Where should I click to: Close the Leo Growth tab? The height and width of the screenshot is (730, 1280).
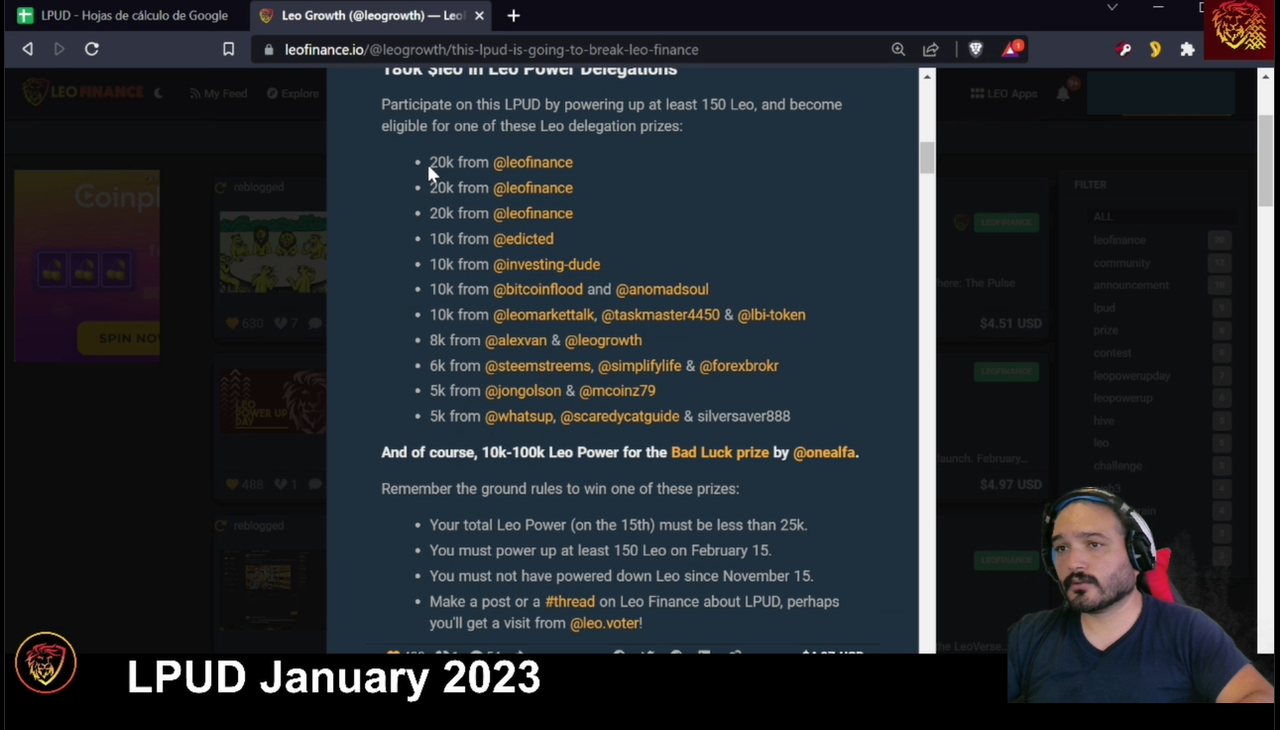[479, 15]
